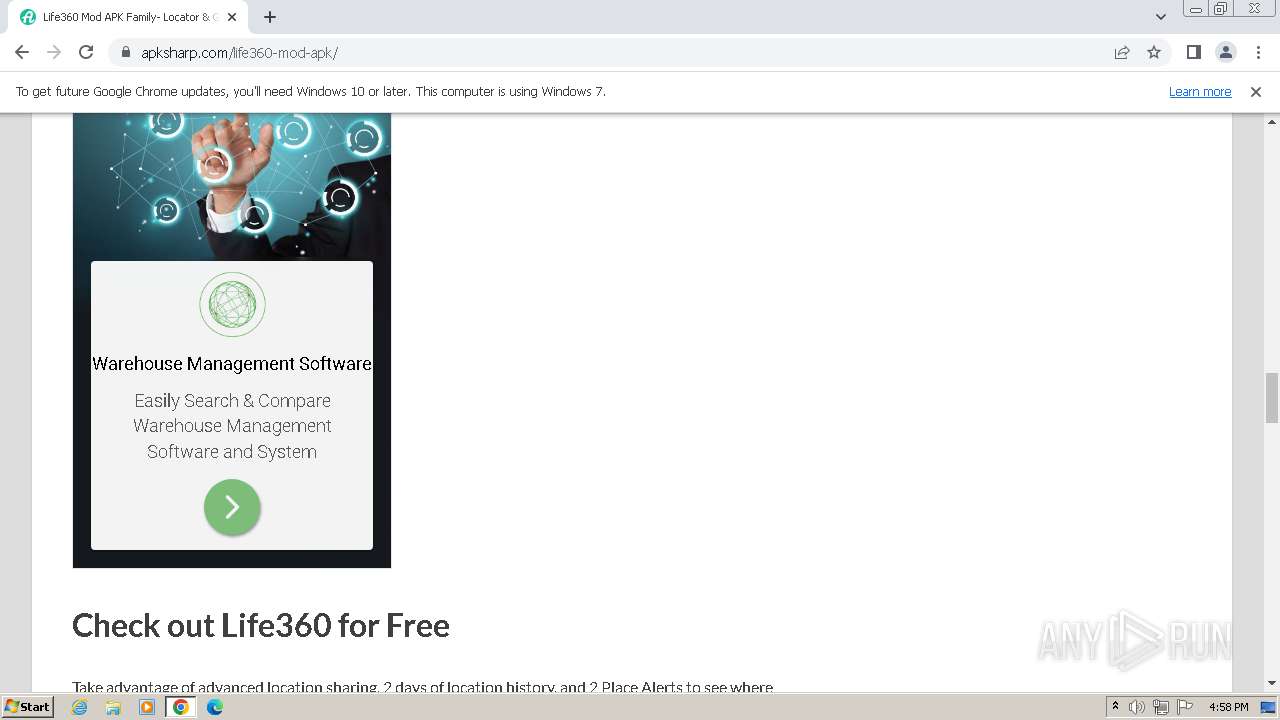The width and height of the screenshot is (1280, 720).
Task: Switch to Chrome taskbar button
Action: pos(181,707)
